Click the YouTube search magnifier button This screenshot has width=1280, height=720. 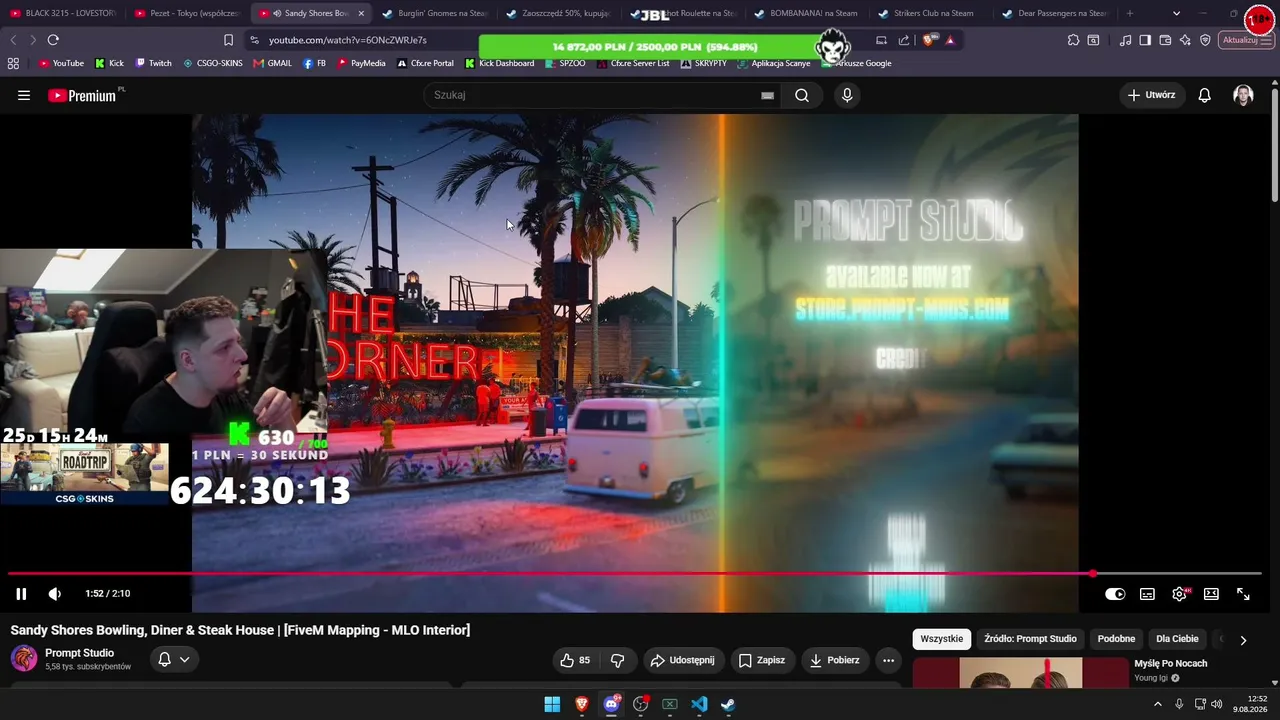(802, 95)
